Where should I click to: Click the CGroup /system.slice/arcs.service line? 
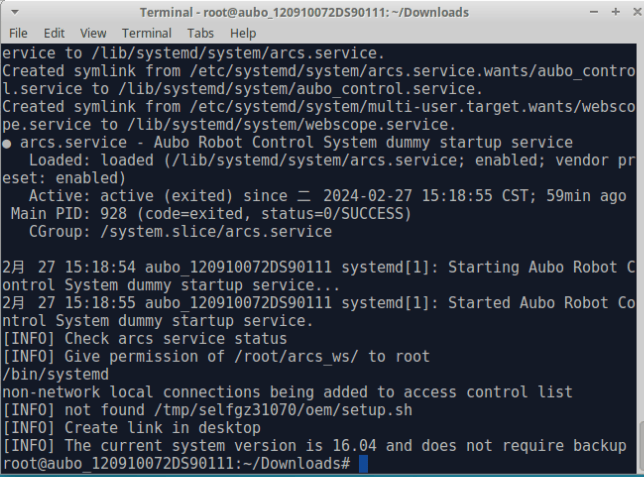click(x=180, y=232)
